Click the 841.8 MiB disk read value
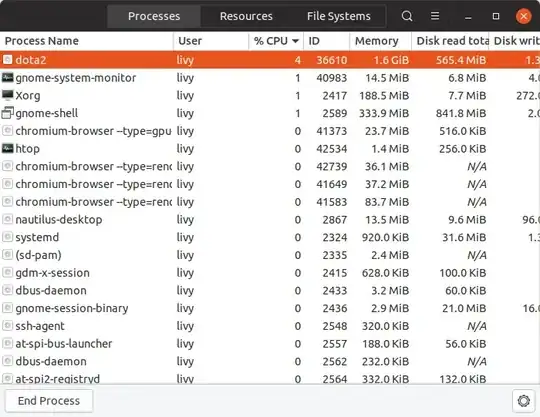 [461, 113]
